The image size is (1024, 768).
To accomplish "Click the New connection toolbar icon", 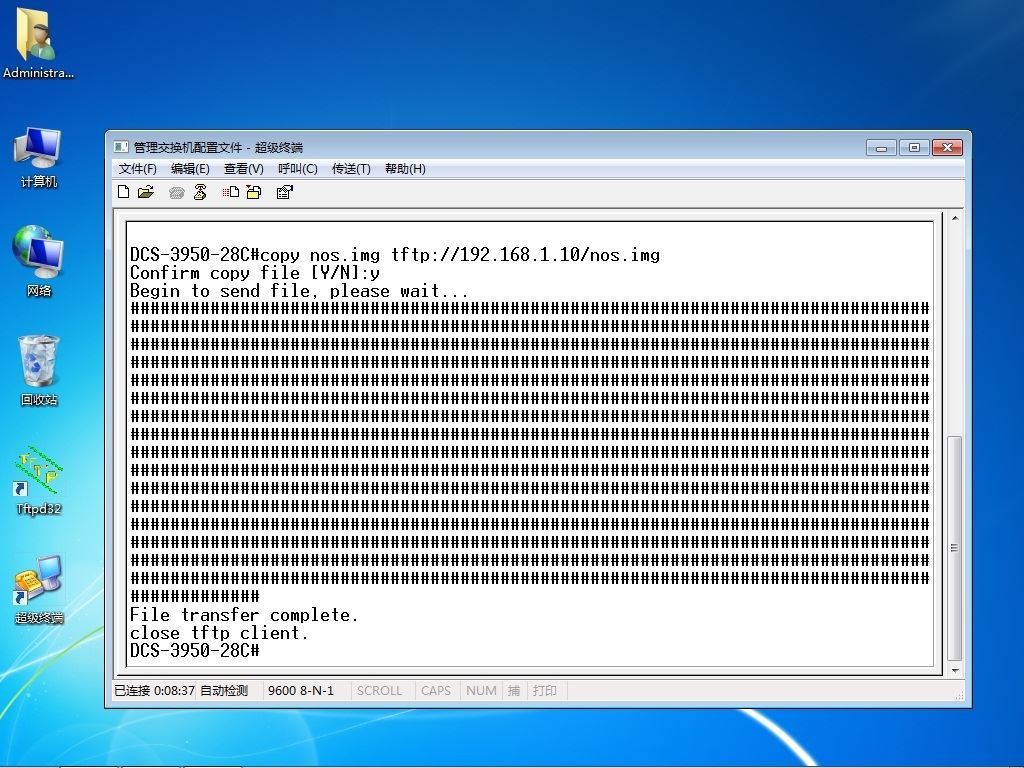I will pyautogui.click(x=123, y=192).
